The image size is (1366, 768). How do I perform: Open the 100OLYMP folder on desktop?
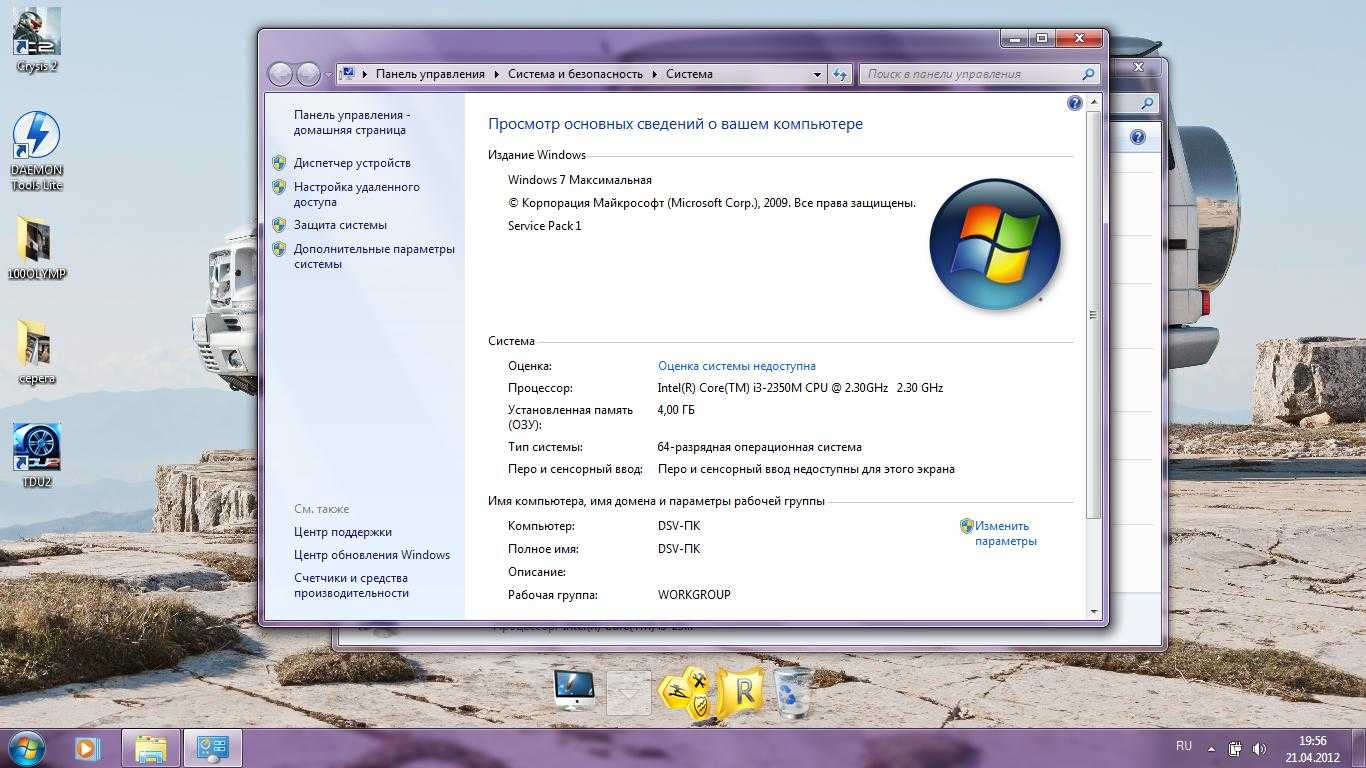click(37, 247)
